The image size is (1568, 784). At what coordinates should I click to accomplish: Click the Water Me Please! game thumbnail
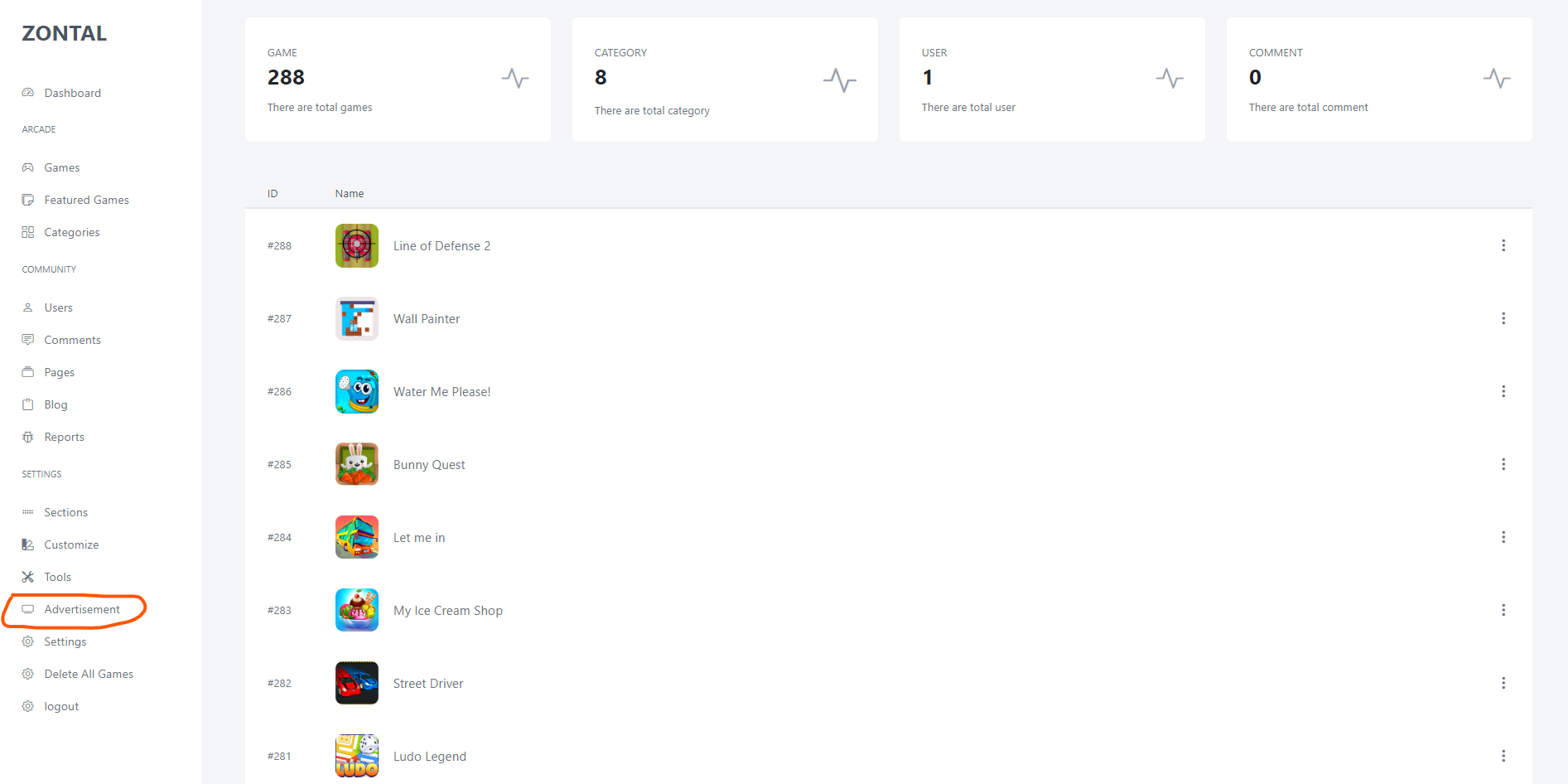(357, 391)
